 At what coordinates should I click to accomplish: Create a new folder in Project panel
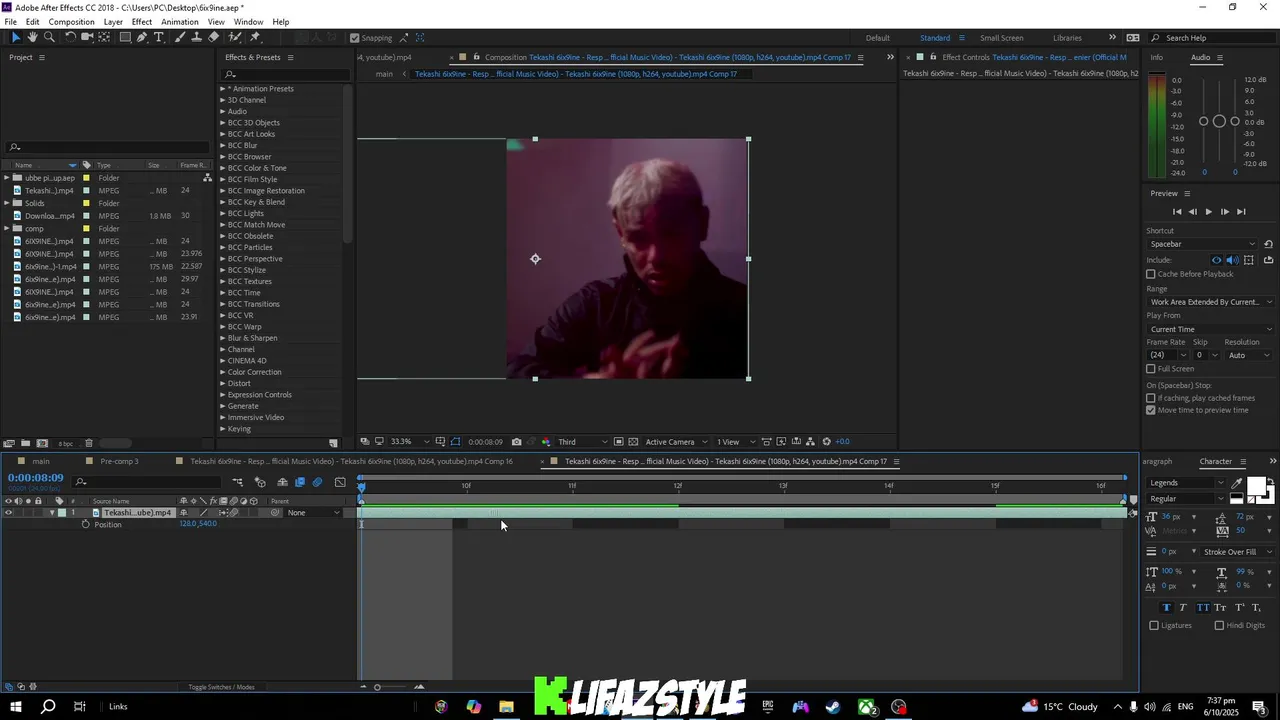(25, 443)
